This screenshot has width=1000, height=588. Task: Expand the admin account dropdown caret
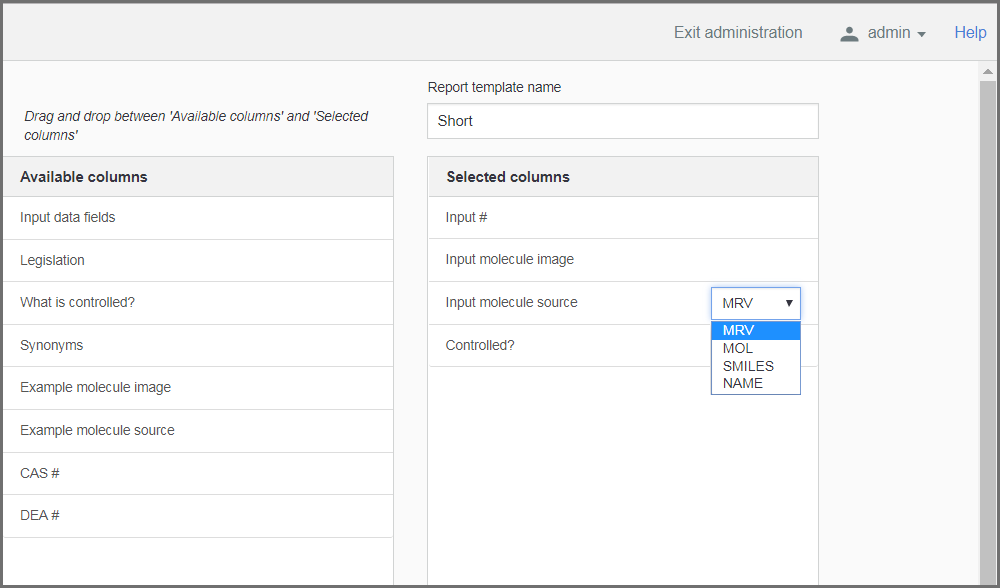click(x=921, y=34)
